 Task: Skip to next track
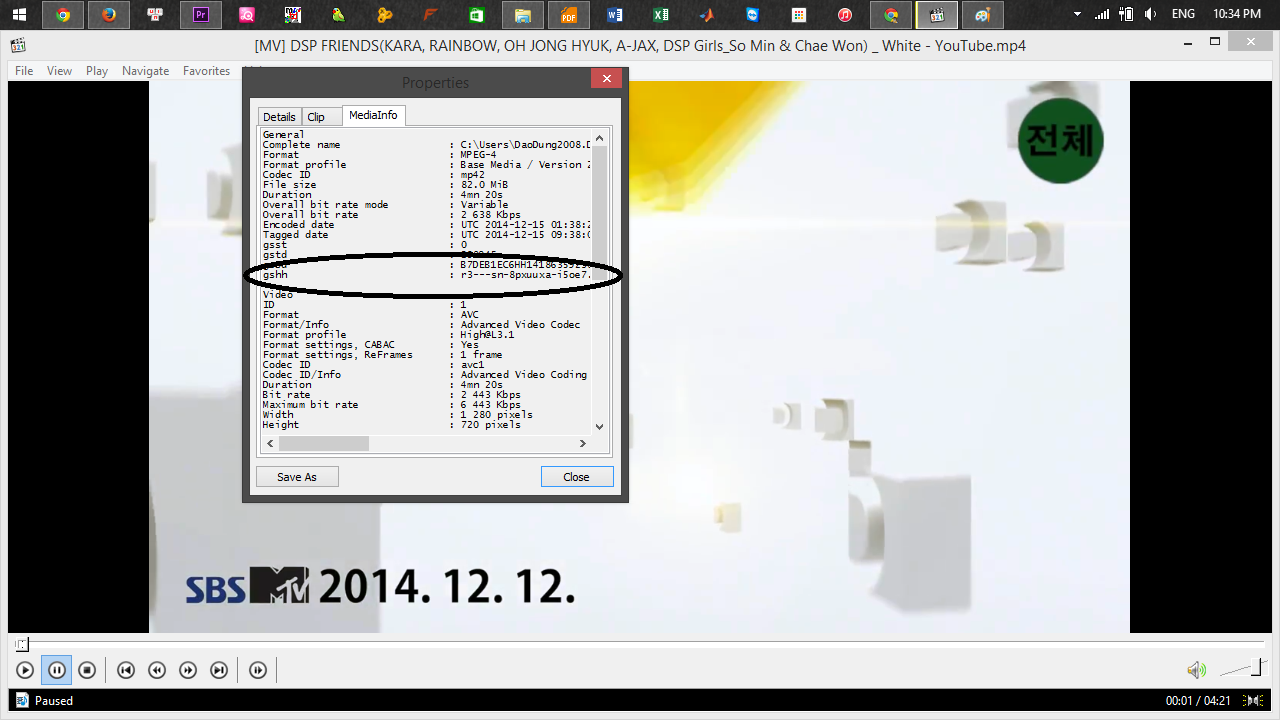point(219,670)
